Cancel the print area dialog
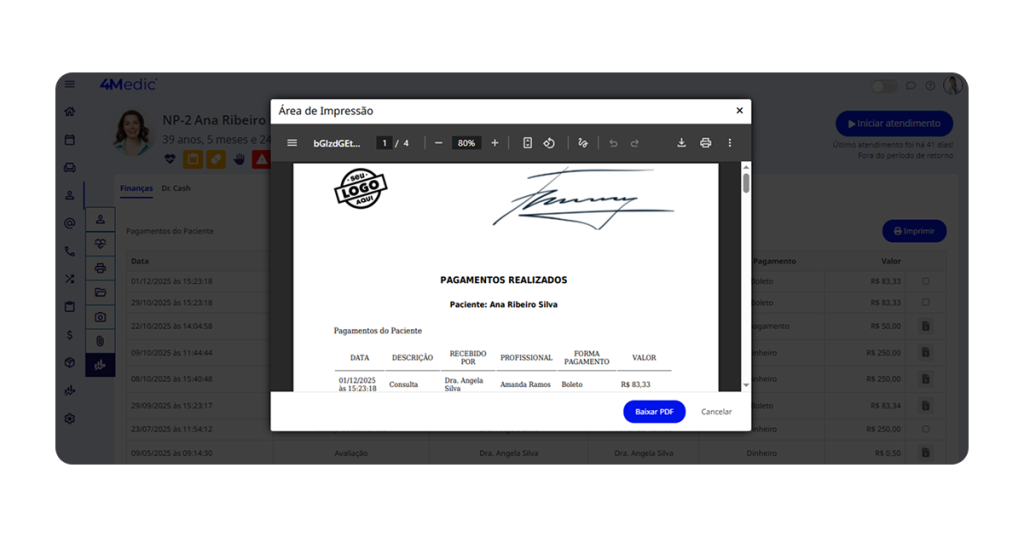This screenshot has width=1024, height=537. click(716, 412)
